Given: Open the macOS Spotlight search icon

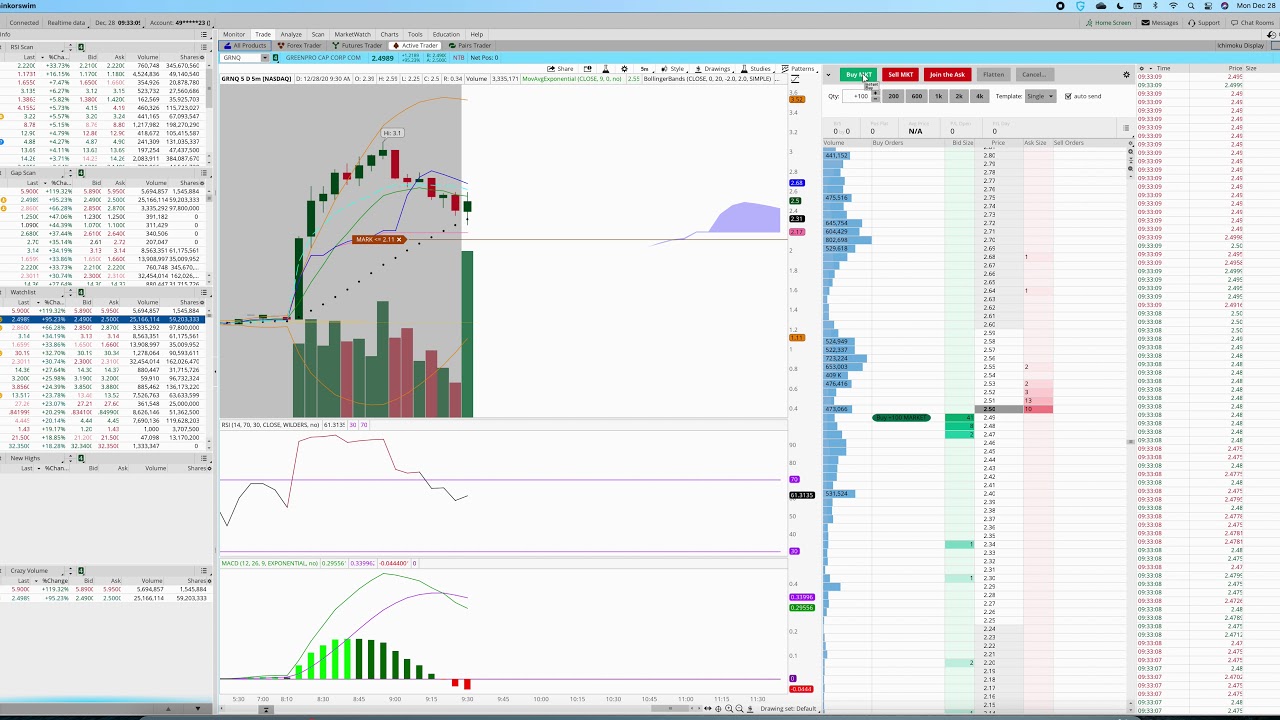Looking at the screenshot, I should point(1191,6).
